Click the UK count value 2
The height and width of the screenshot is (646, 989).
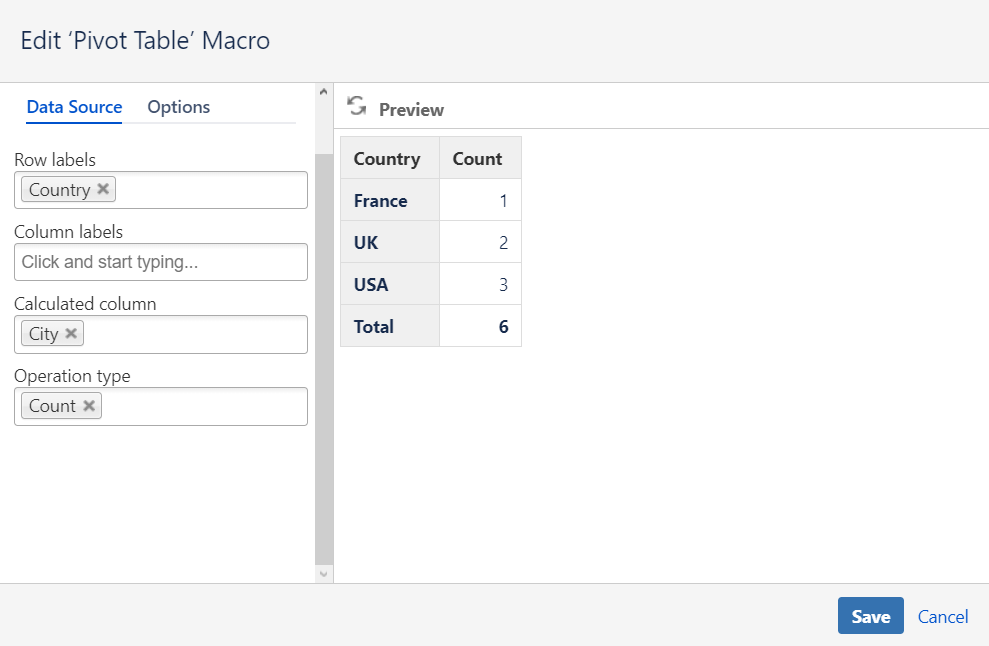click(x=504, y=241)
